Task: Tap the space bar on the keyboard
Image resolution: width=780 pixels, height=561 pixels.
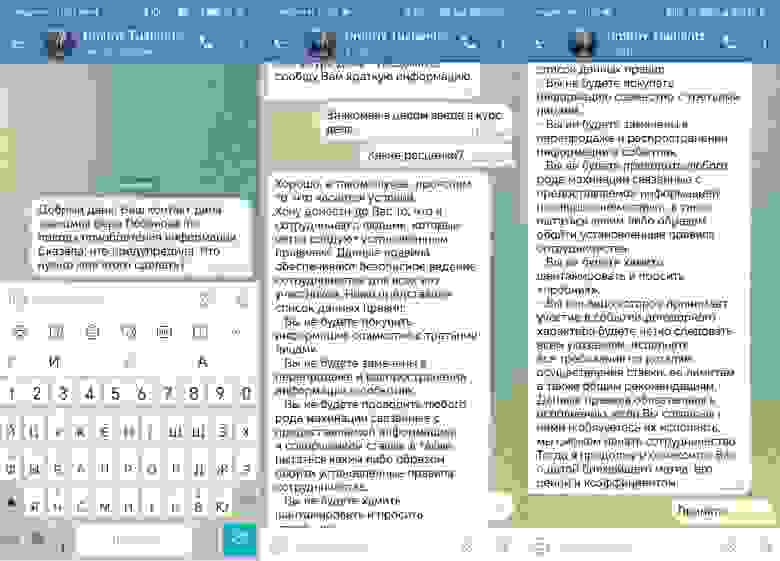Action: pos(135,540)
